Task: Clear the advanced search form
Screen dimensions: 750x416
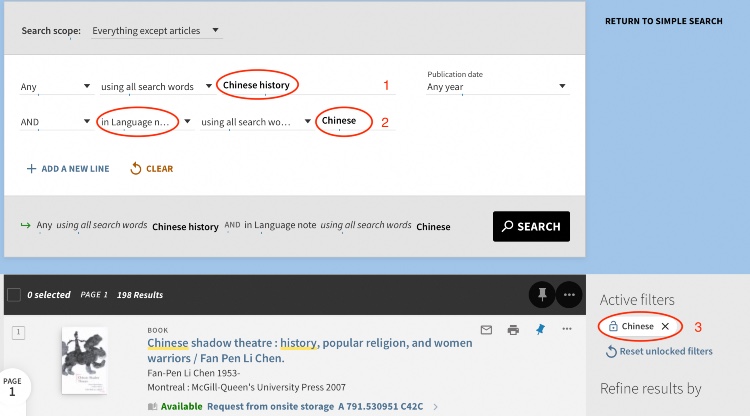Action: point(152,169)
